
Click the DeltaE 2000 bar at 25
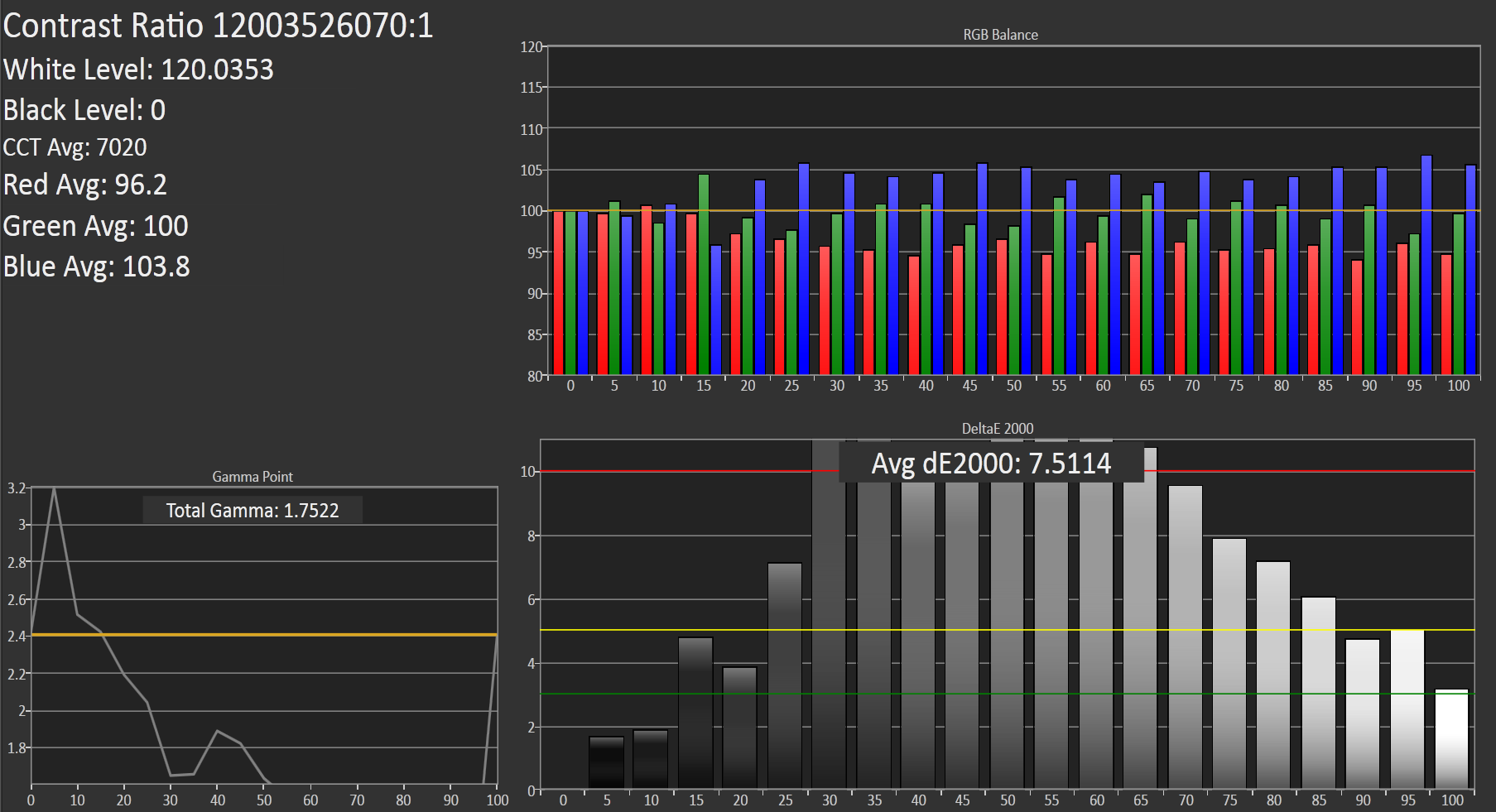(785, 675)
